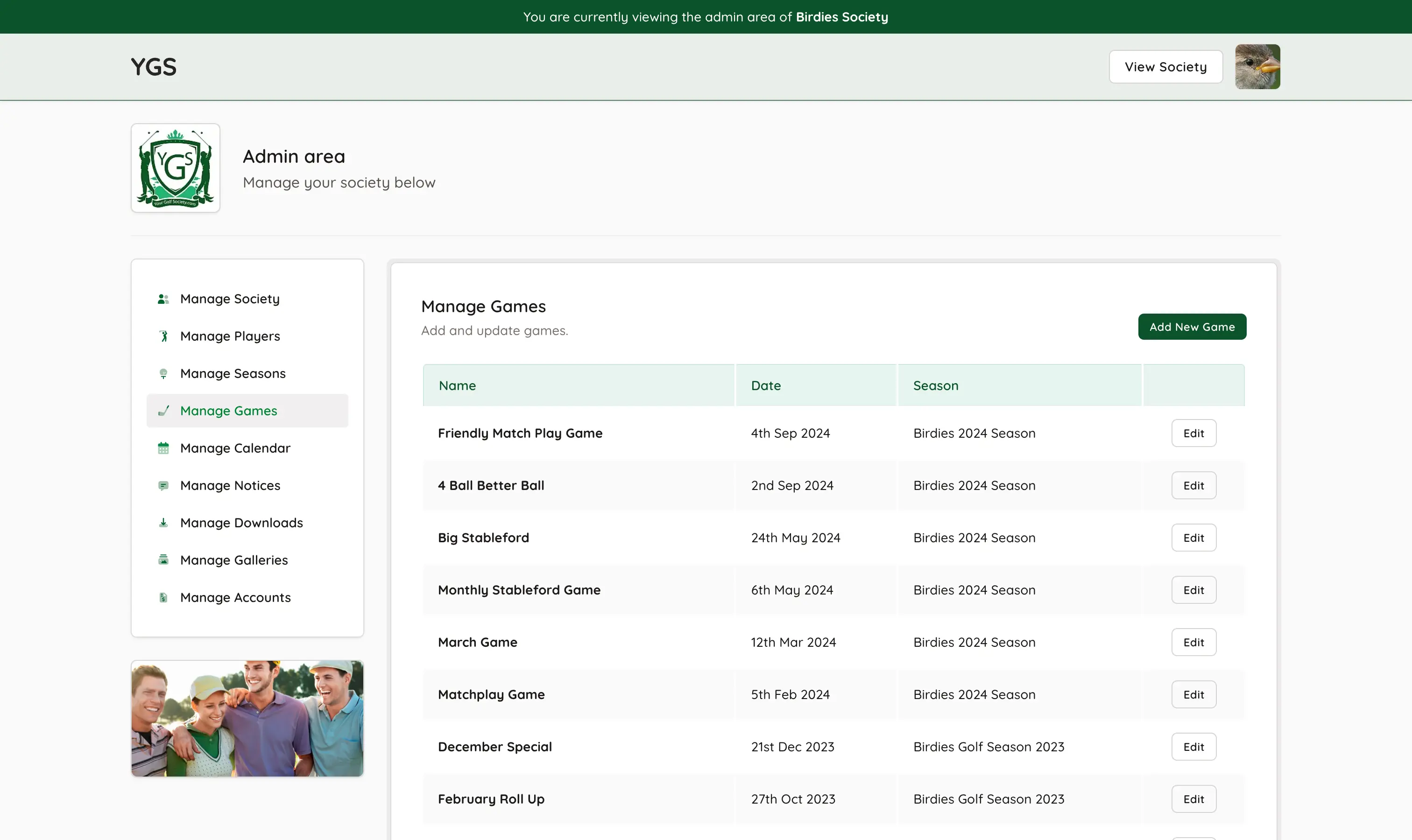
Task: Open the View Society page
Action: coord(1165,67)
